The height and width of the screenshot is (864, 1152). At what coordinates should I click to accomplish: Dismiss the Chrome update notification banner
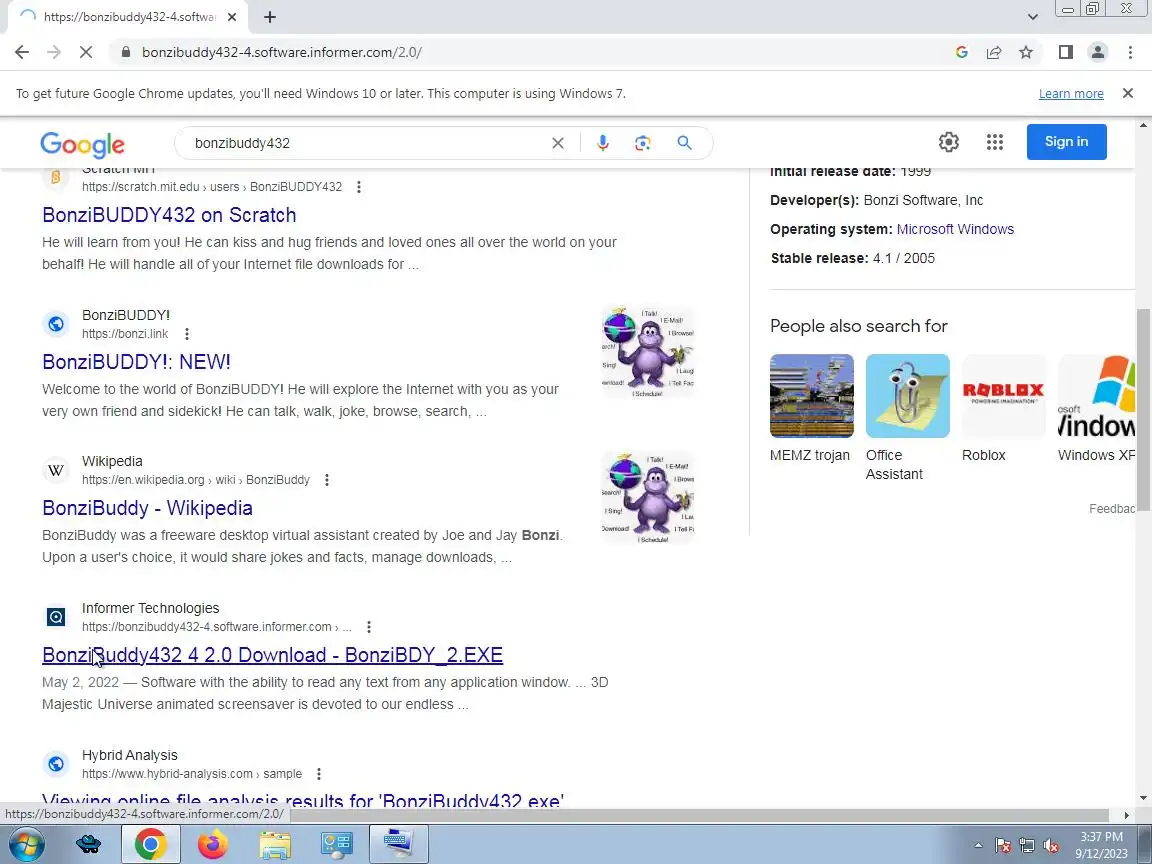(1128, 93)
